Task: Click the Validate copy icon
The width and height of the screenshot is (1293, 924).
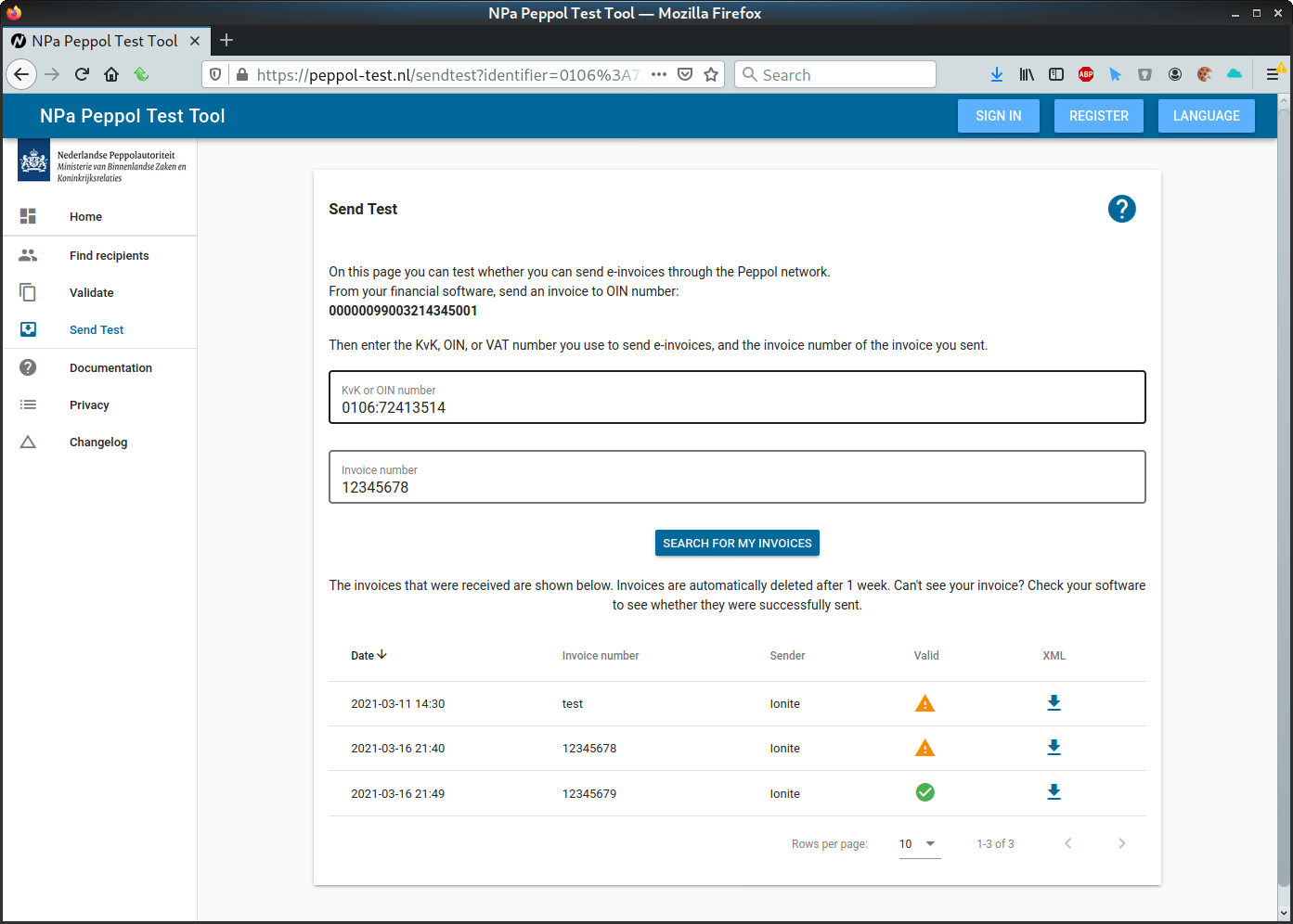Action: [x=28, y=292]
